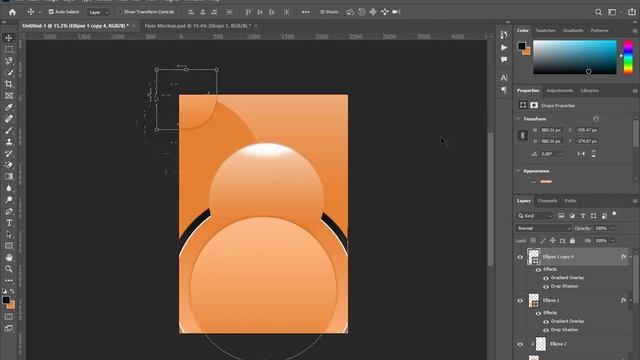Viewport: 640px width, 360px height.
Task: Select the Frame tool
Action: point(9,96)
